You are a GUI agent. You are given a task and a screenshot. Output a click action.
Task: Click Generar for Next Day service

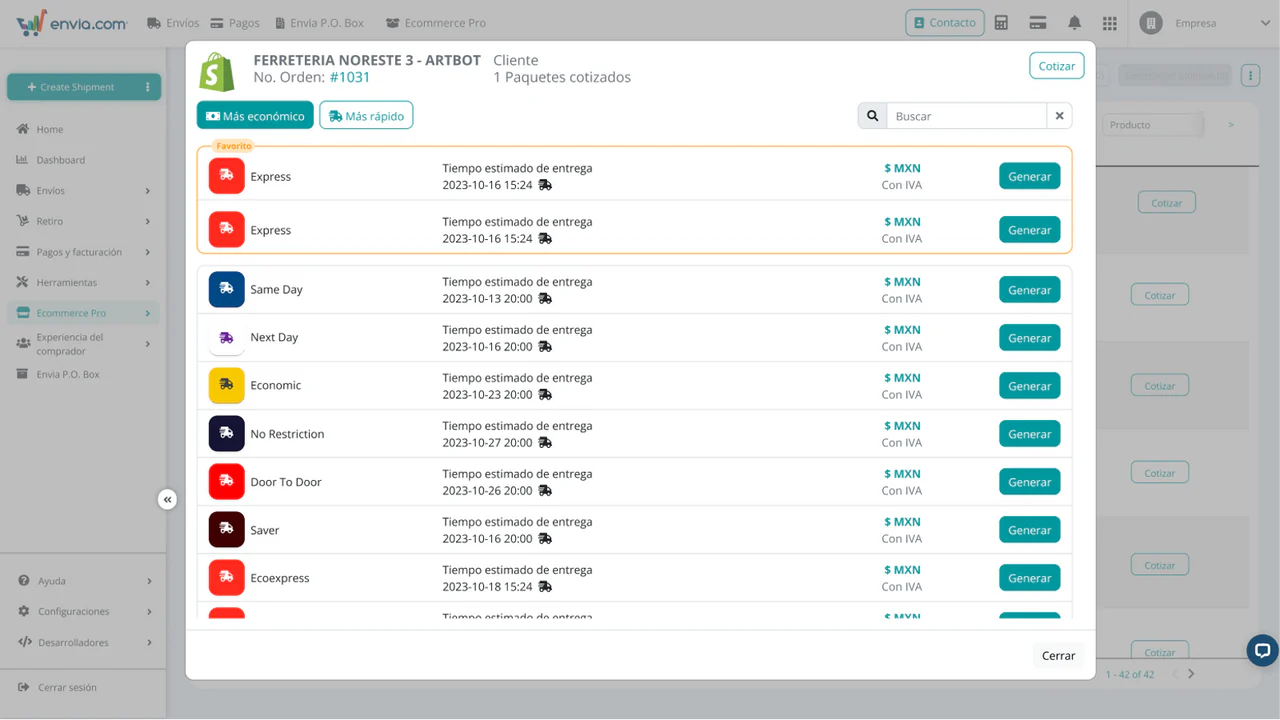pos(1029,338)
